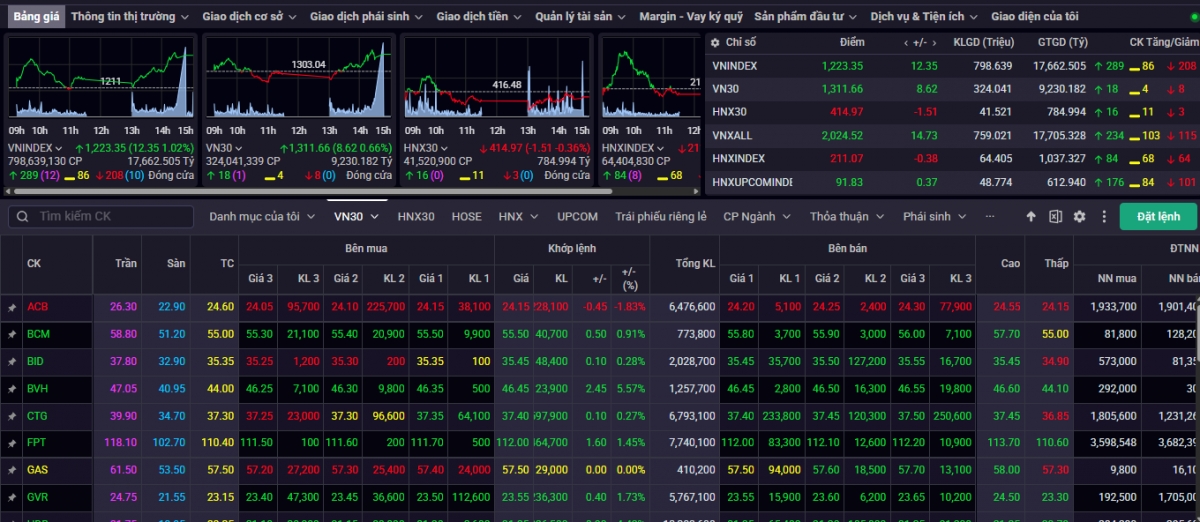The height and width of the screenshot is (522, 1200).
Task: Pin the CTG stock row
Action: pos(12,416)
